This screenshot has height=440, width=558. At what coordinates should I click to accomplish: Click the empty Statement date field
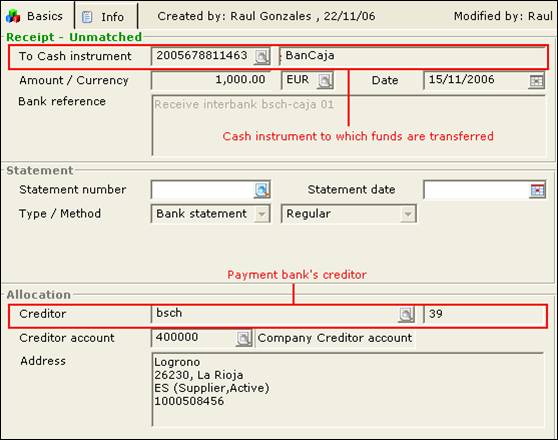[x=476, y=190]
